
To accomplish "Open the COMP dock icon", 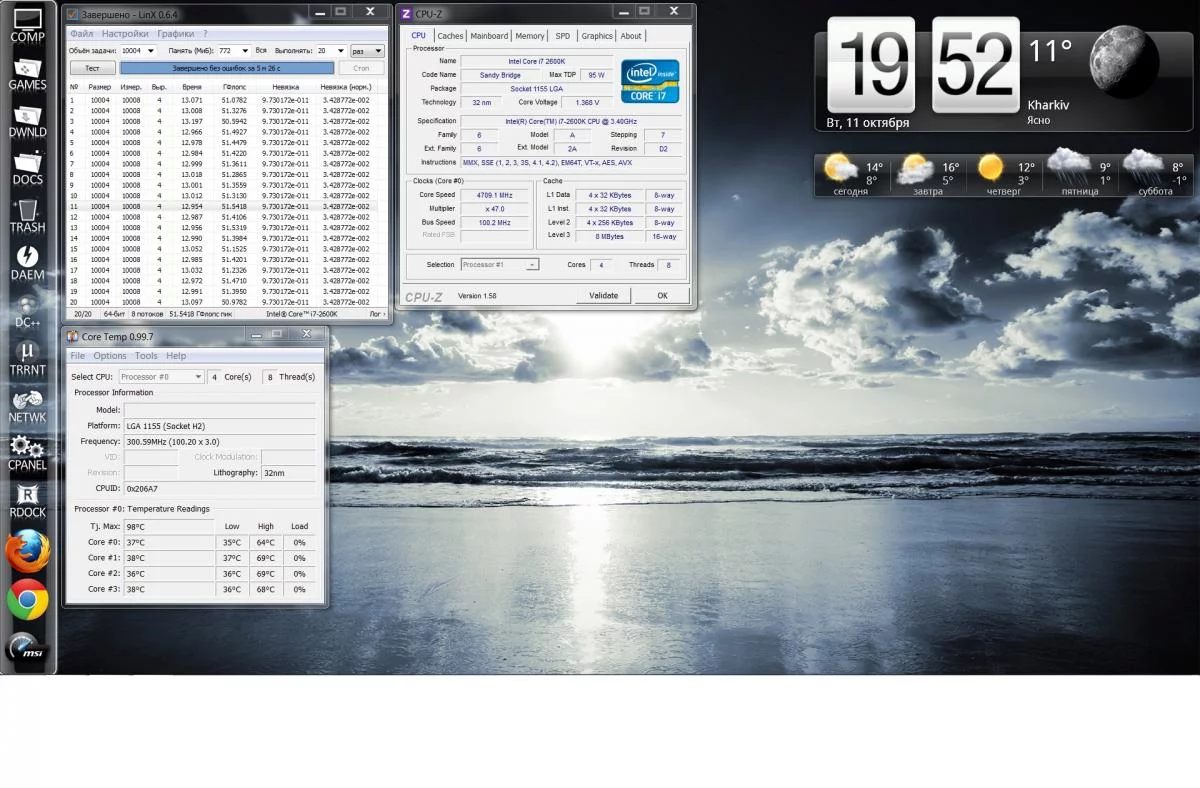I will (27, 24).
